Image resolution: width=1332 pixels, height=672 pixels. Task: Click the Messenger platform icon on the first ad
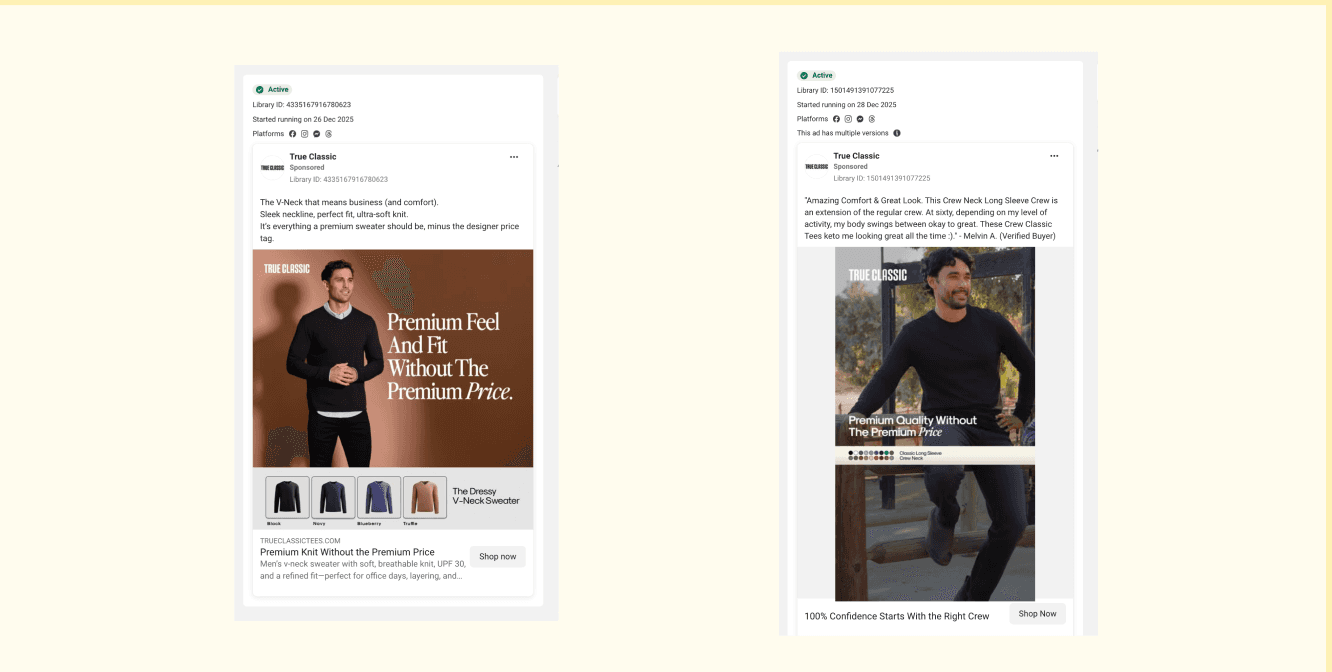coord(317,133)
